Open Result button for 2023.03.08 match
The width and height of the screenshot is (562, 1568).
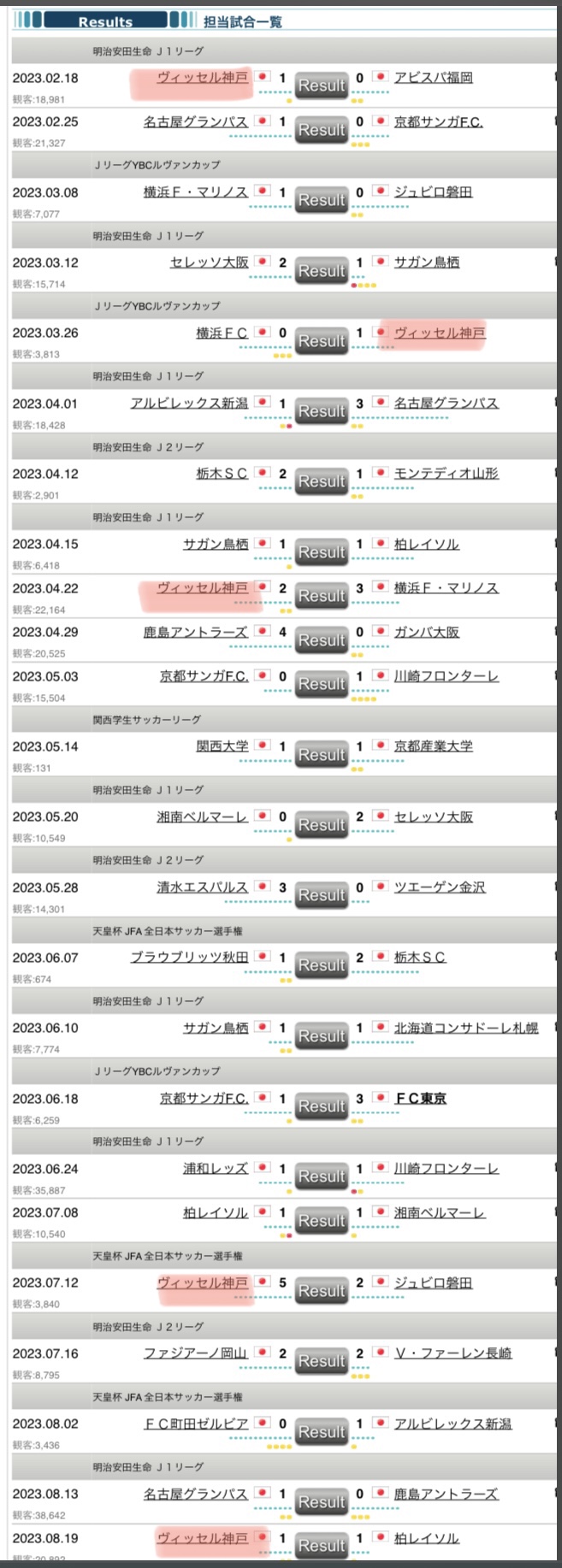(322, 200)
